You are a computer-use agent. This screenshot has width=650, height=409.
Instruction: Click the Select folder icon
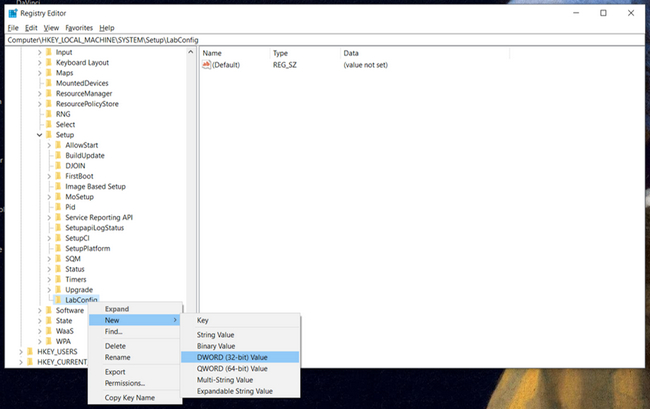pyautogui.click(x=49, y=124)
